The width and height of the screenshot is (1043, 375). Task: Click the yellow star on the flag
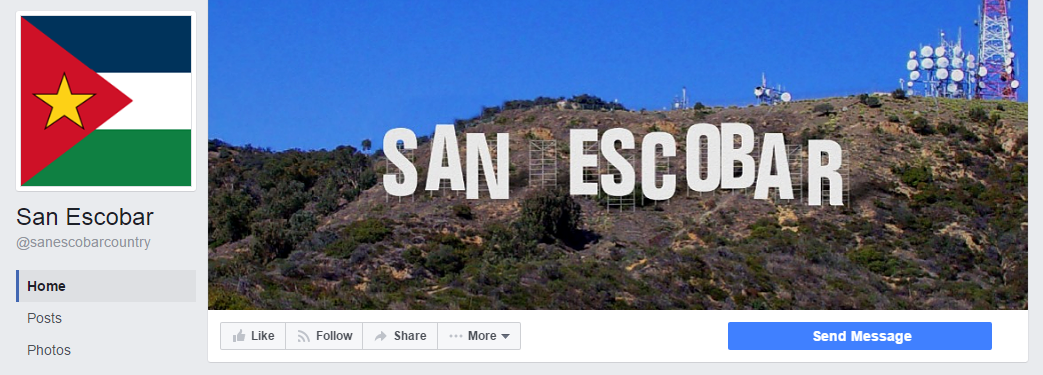point(65,102)
